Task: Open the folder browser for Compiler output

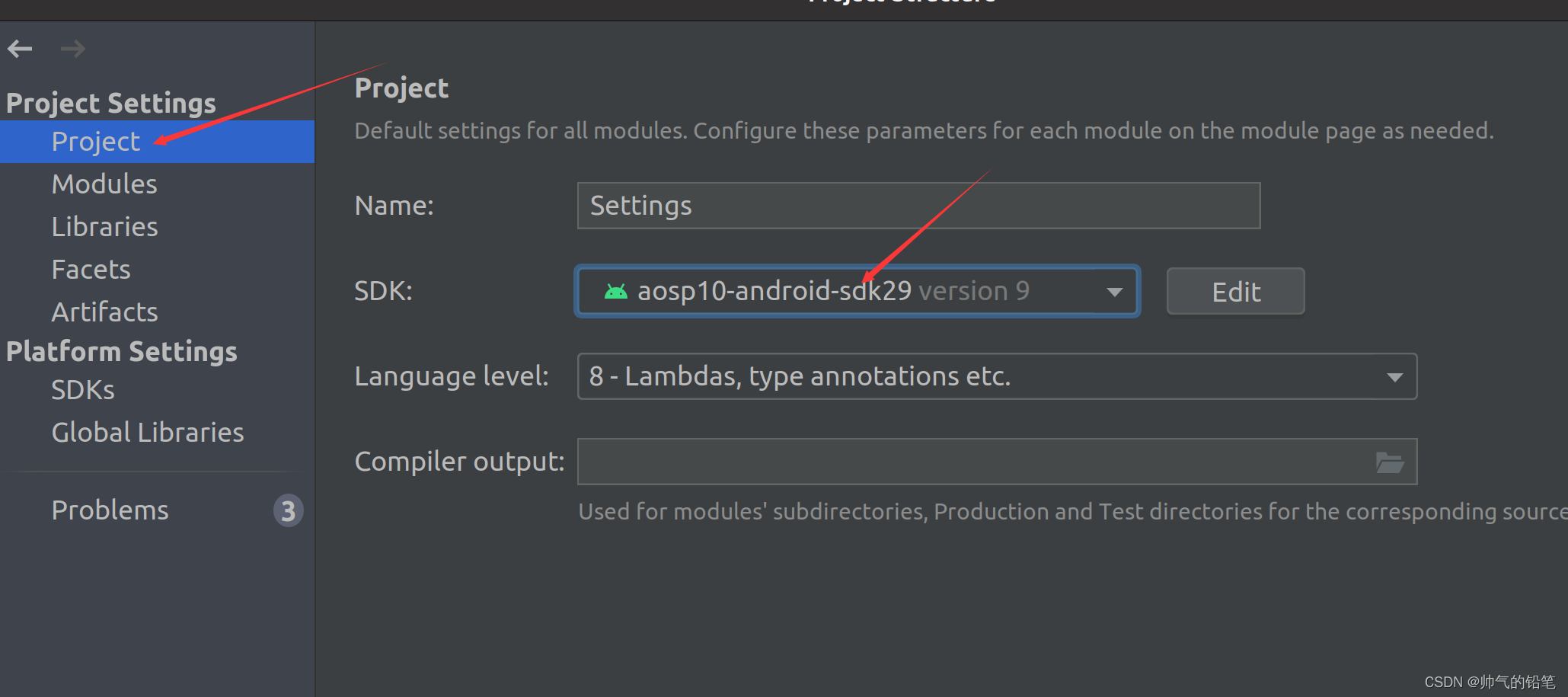Action: click(1390, 461)
